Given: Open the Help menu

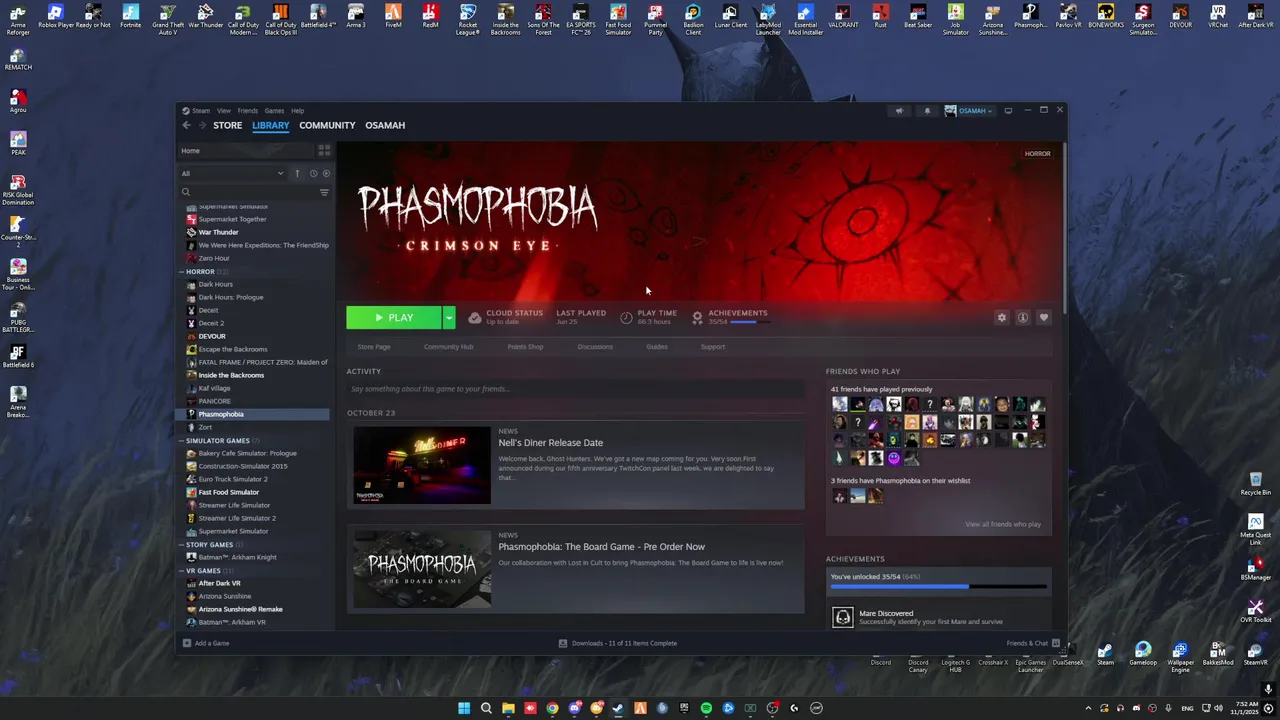Looking at the screenshot, I should (297, 111).
